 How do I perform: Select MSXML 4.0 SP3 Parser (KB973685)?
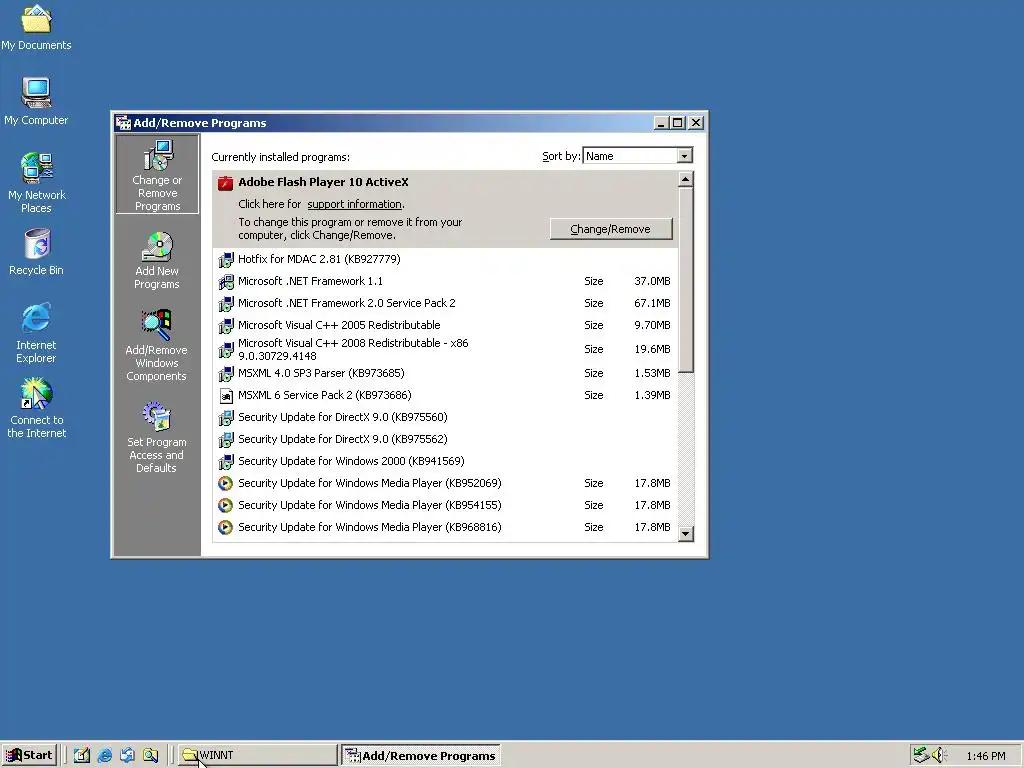[445, 374]
